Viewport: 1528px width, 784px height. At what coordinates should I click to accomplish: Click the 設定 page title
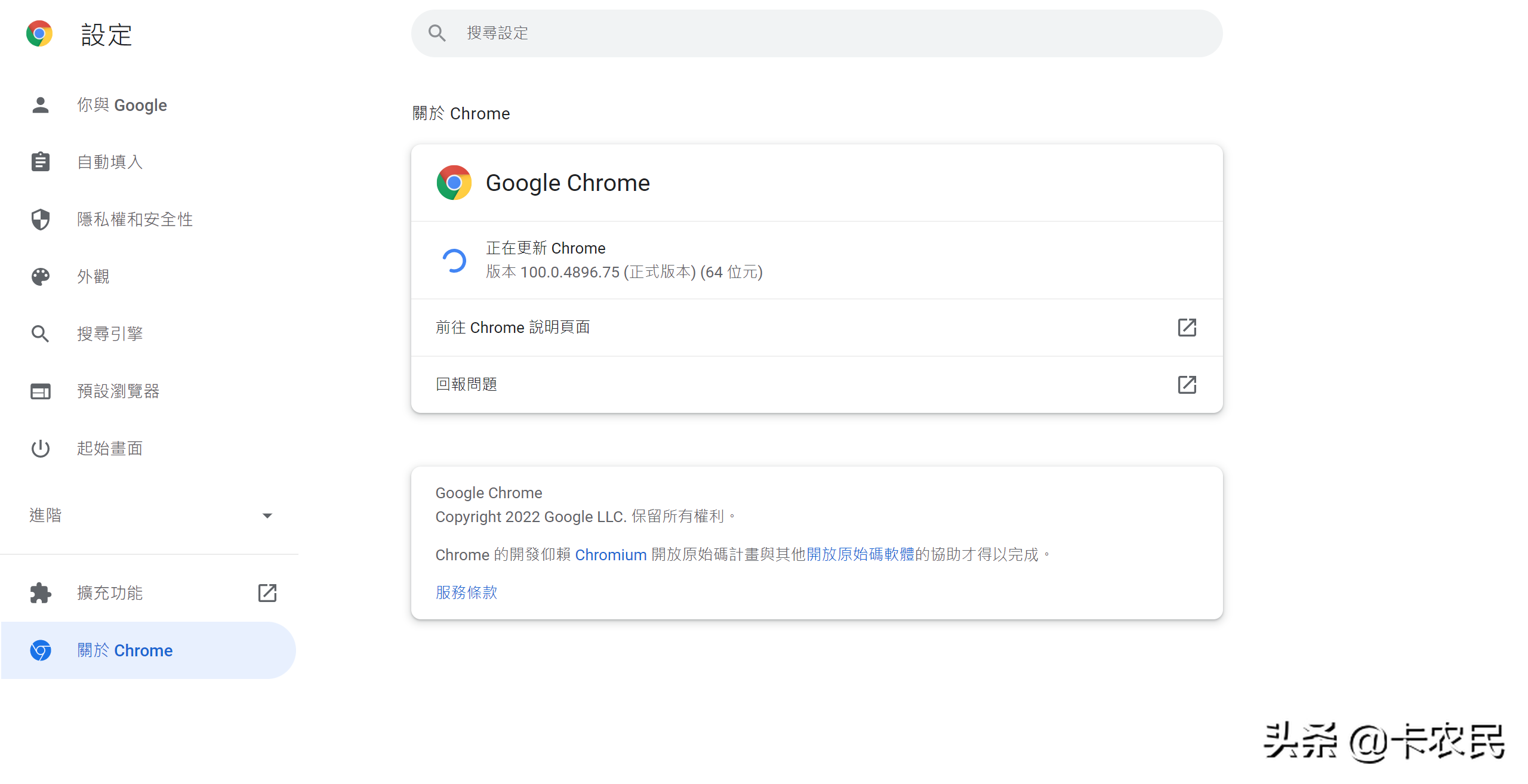point(106,35)
